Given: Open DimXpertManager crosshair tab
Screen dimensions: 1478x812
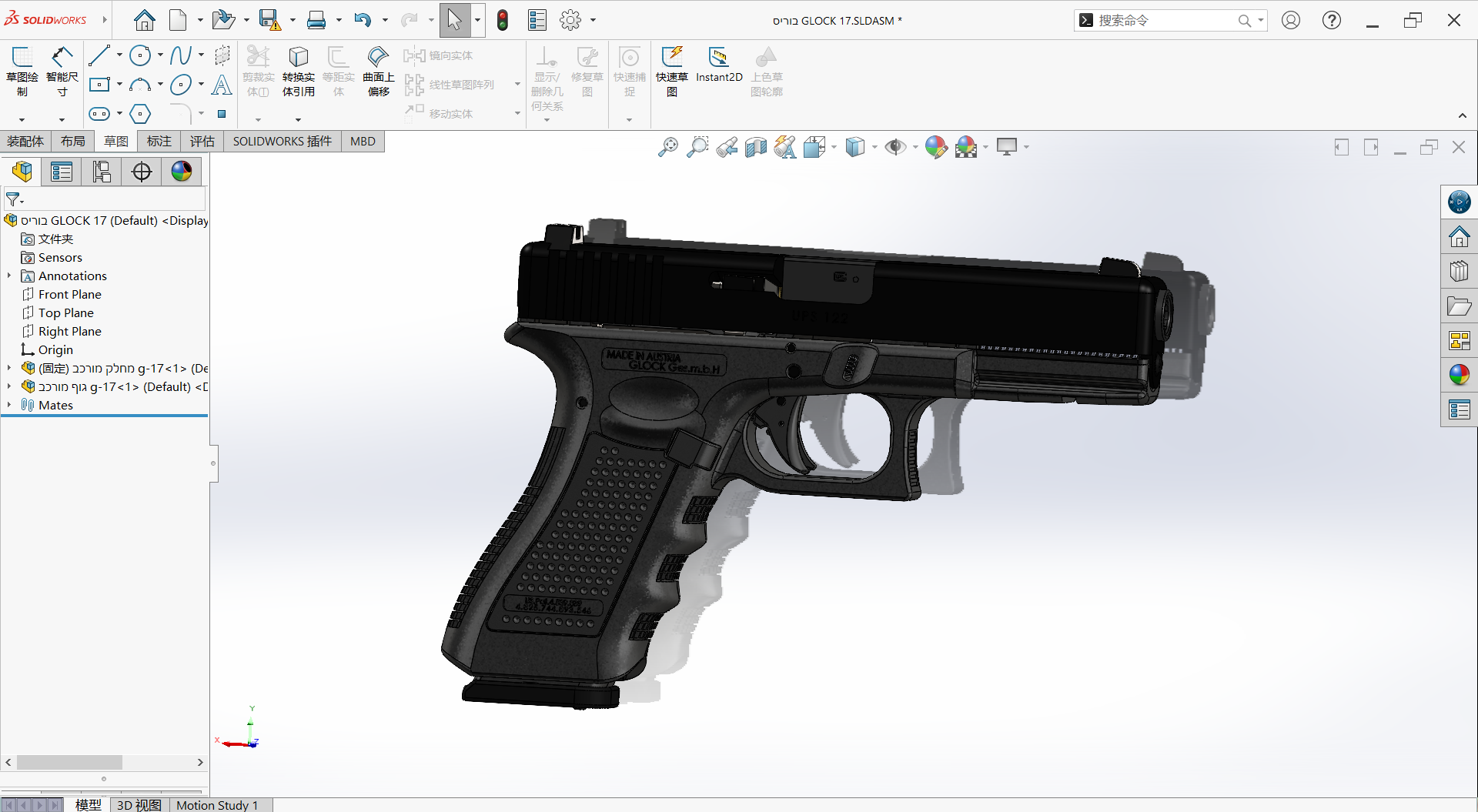Looking at the screenshot, I should (x=142, y=171).
